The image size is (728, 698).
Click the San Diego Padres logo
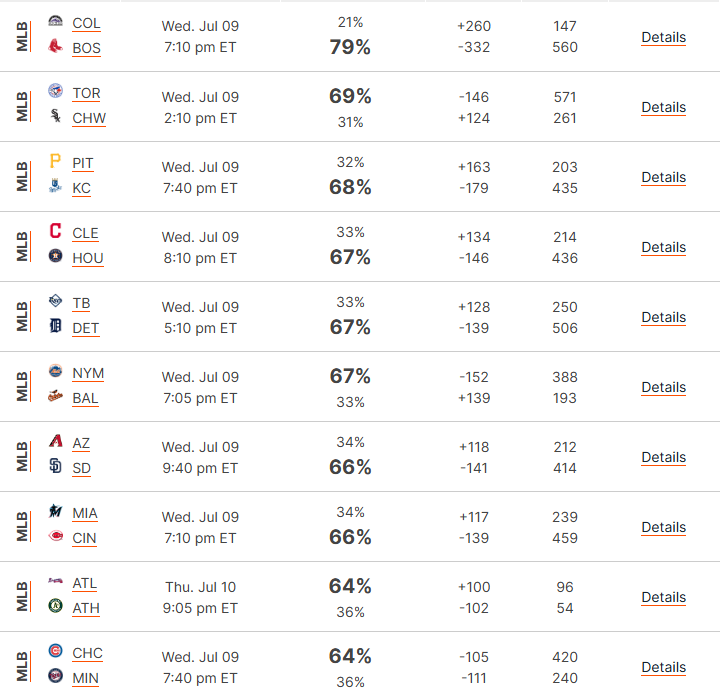click(55, 465)
